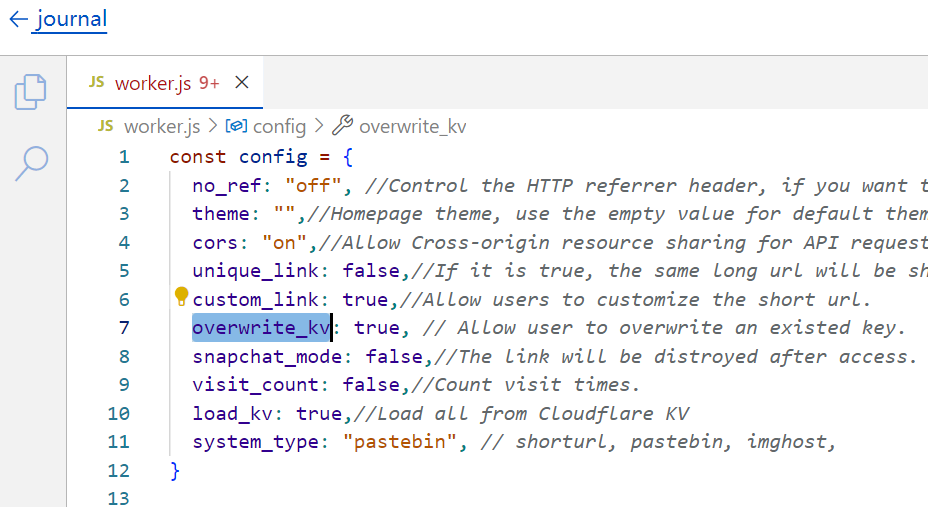The height and width of the screenshot is (507, 928).
Task: Expand the overwrite_kv breadcrumb segment
Action: [x=412, y=126]
